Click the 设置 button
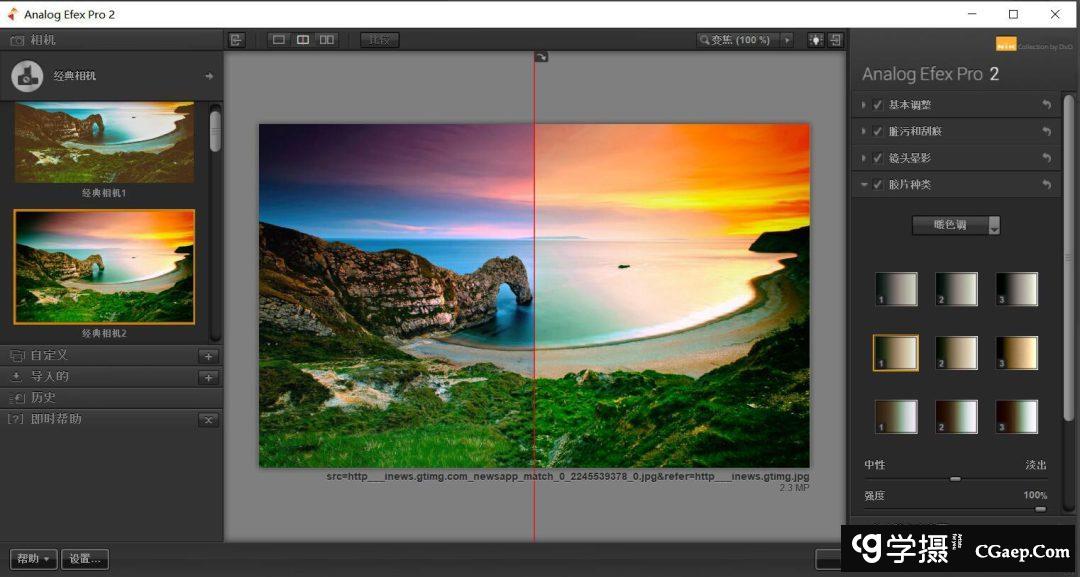The width and height of the screenshot is (1080, 577). pyautogui.click(x=85, y=559)
